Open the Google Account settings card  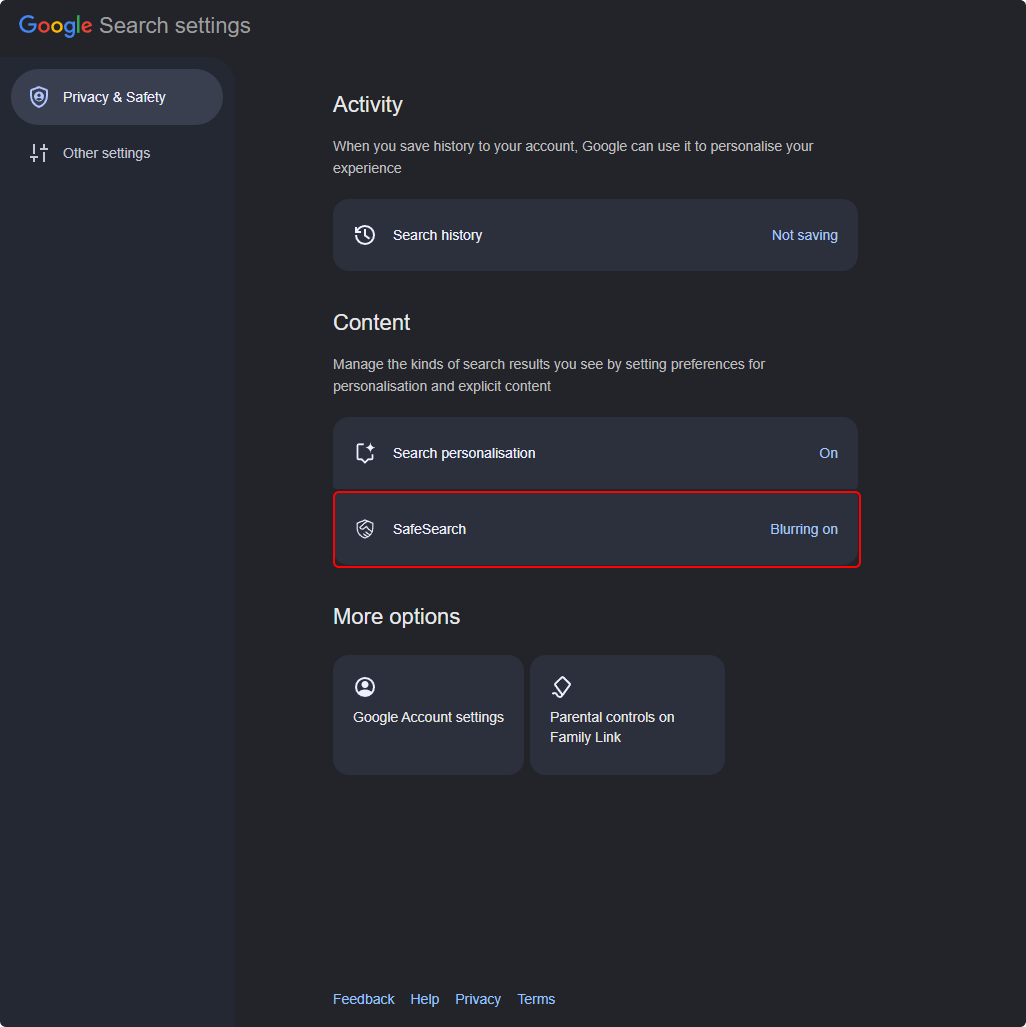(428, 715)
